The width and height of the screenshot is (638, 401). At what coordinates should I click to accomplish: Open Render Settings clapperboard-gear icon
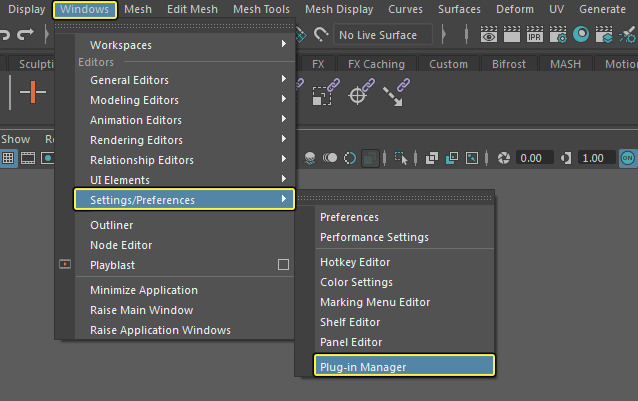tap(560, 35)
